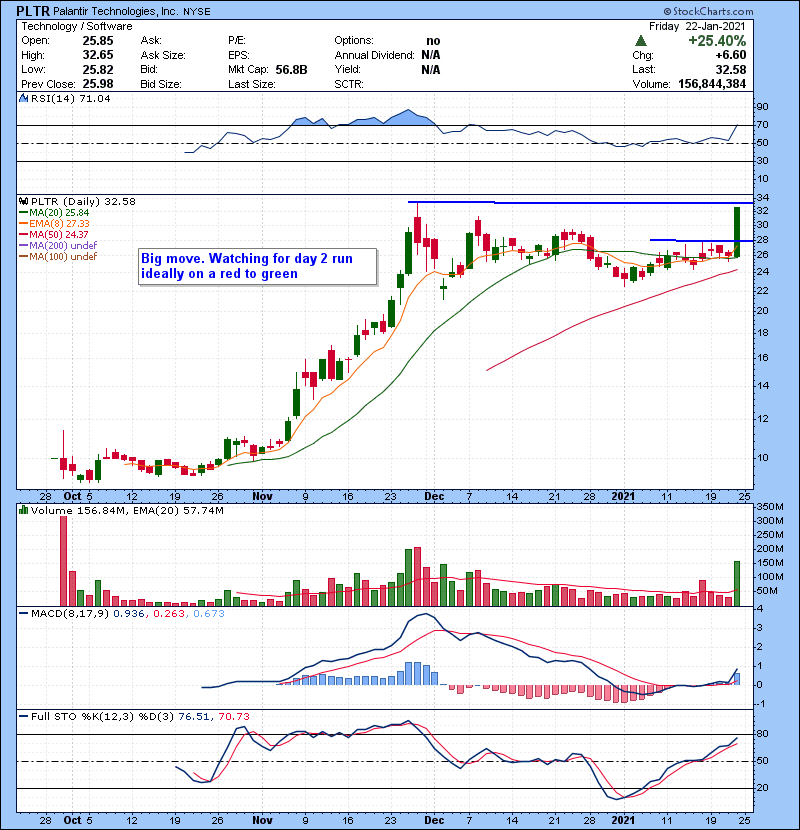
Task: Click the Dec label on price chart axis
Action: coord(434,497)
